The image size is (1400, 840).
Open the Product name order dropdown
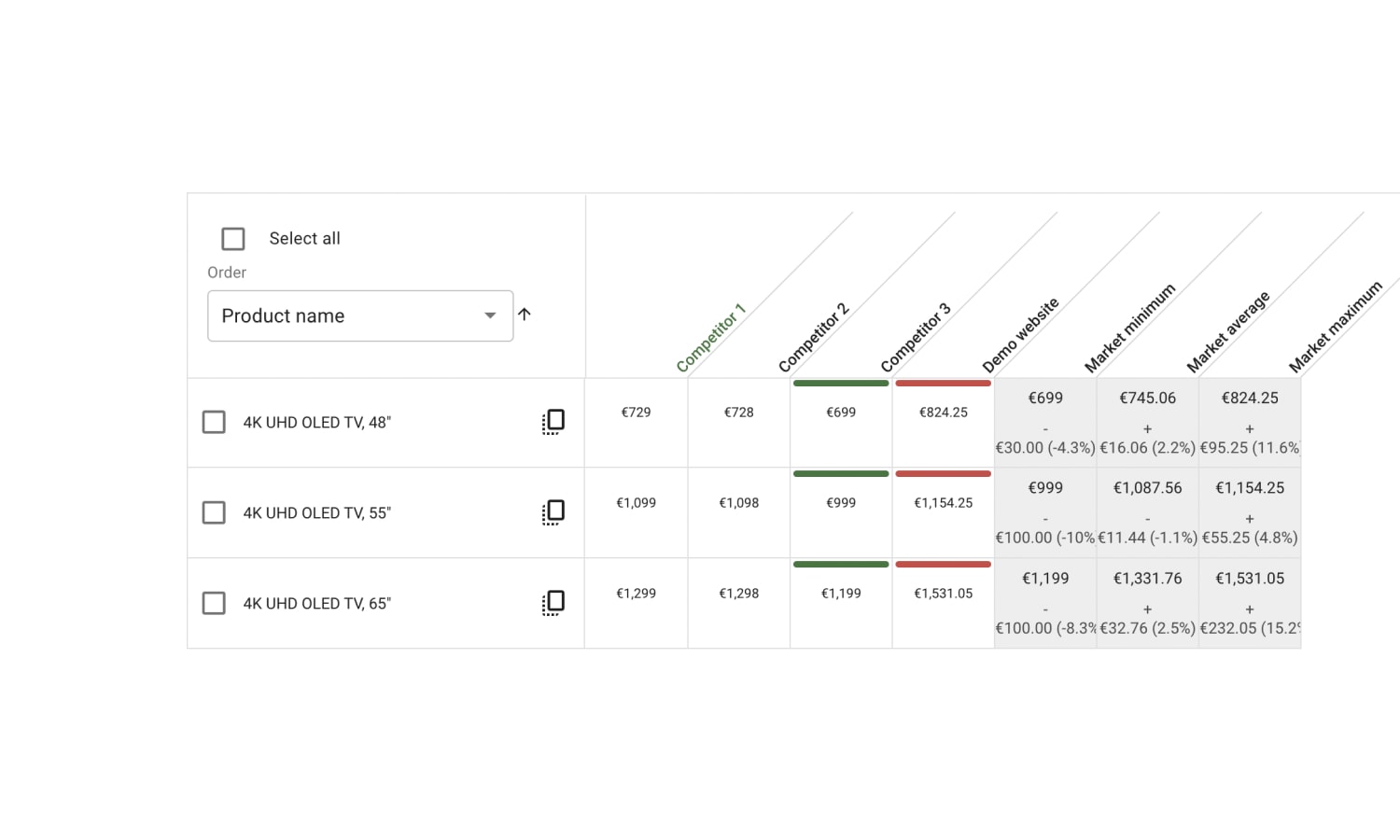[360, 315]
